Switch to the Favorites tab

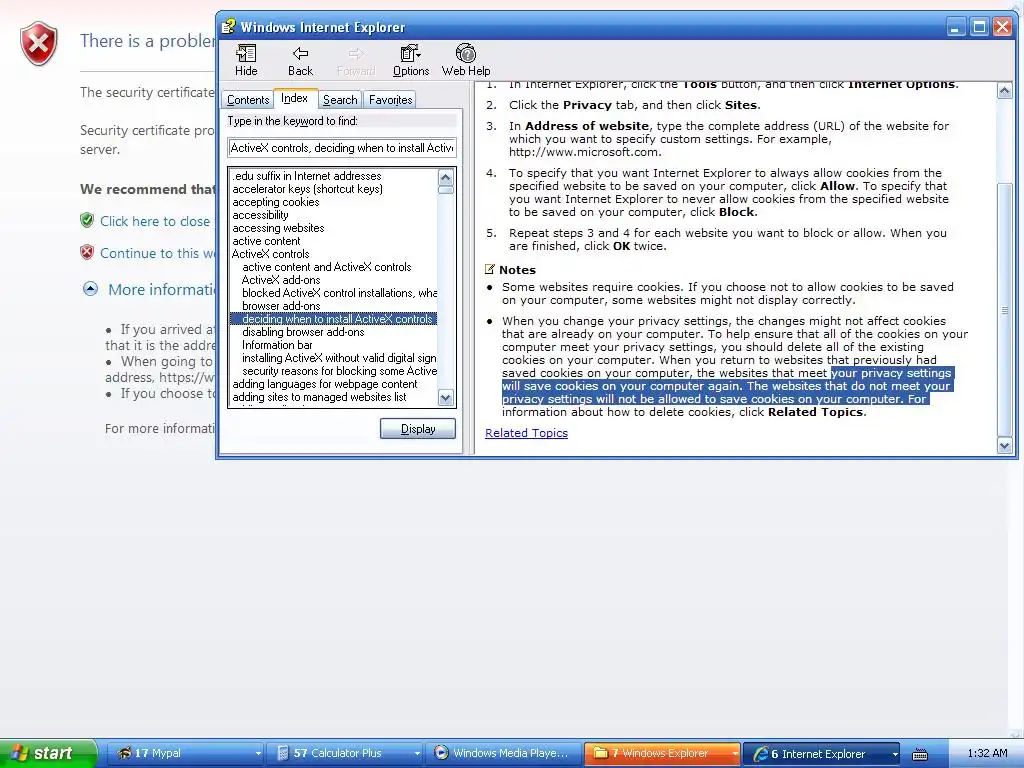pyautogui.click(x=391, y=99)
